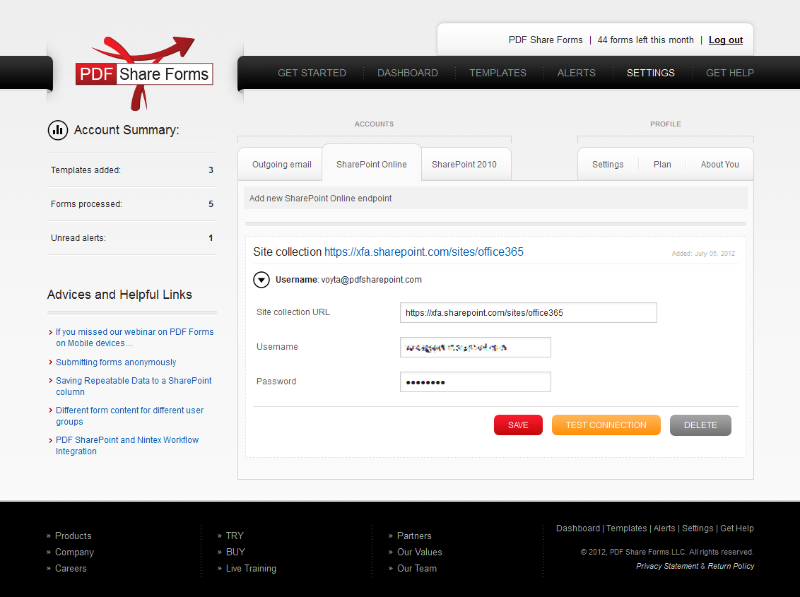
Task: Focus the Username input field
Action: [475, 347]
